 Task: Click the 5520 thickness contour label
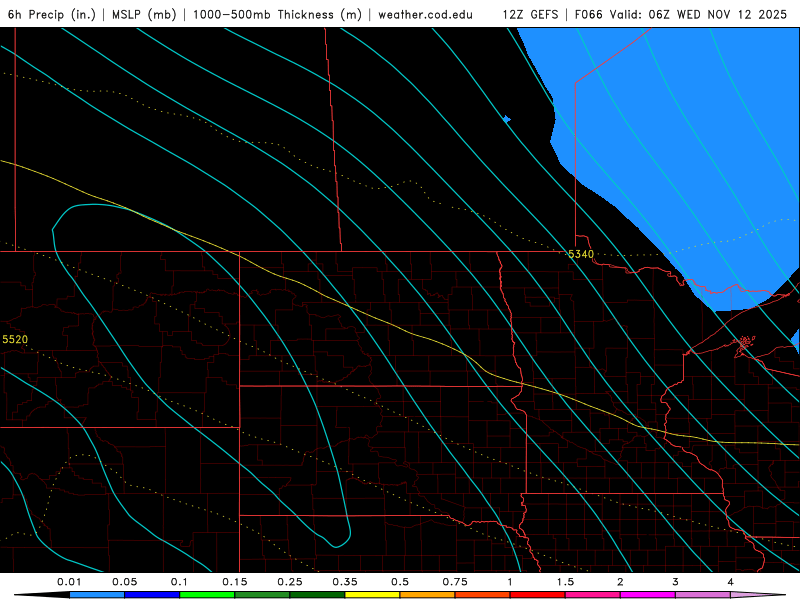point(15,339)
